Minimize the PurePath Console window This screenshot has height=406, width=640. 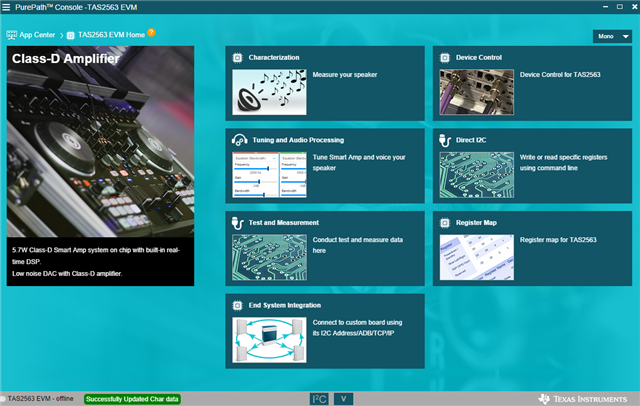coord(605,7)
